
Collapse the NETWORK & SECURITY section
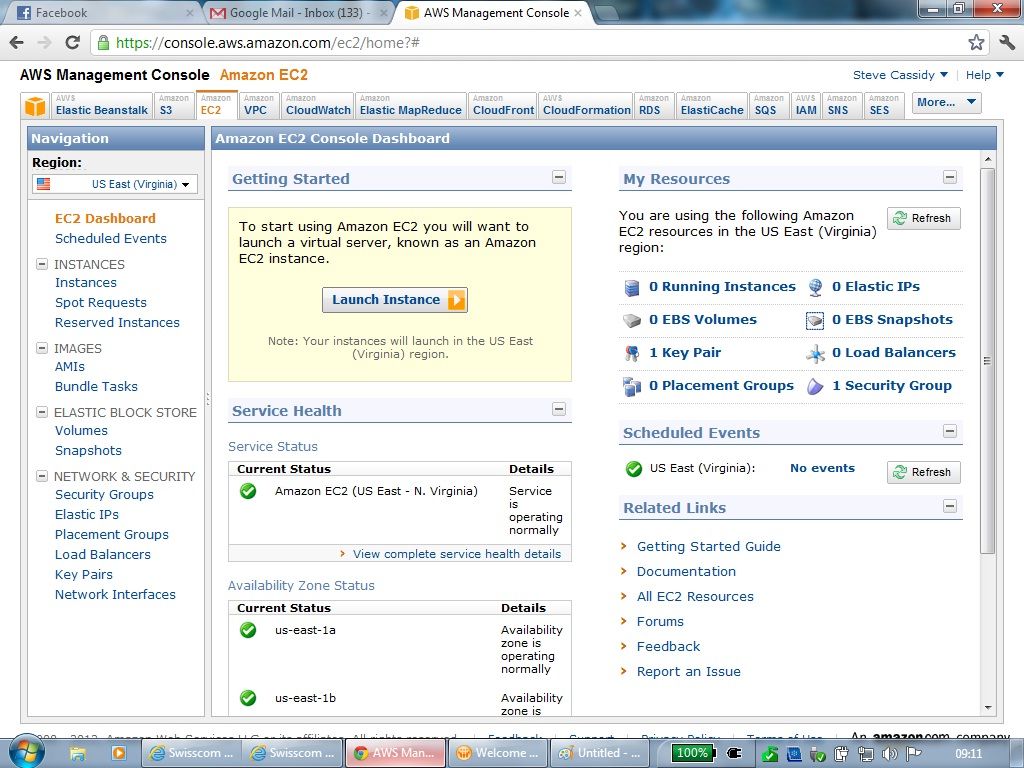42,476
